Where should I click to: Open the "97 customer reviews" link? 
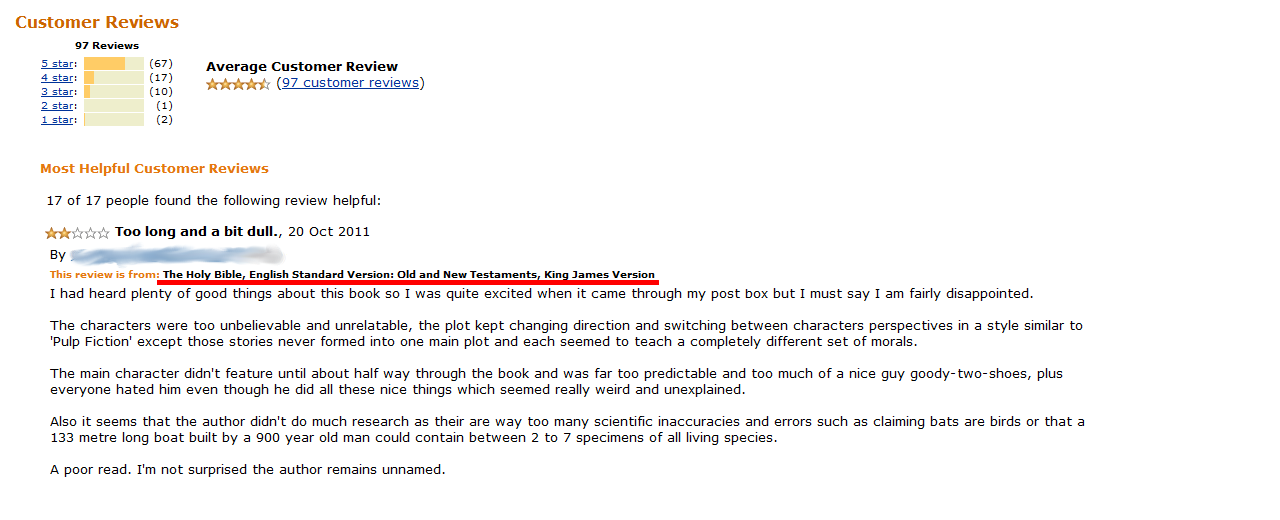click(350, 83)
